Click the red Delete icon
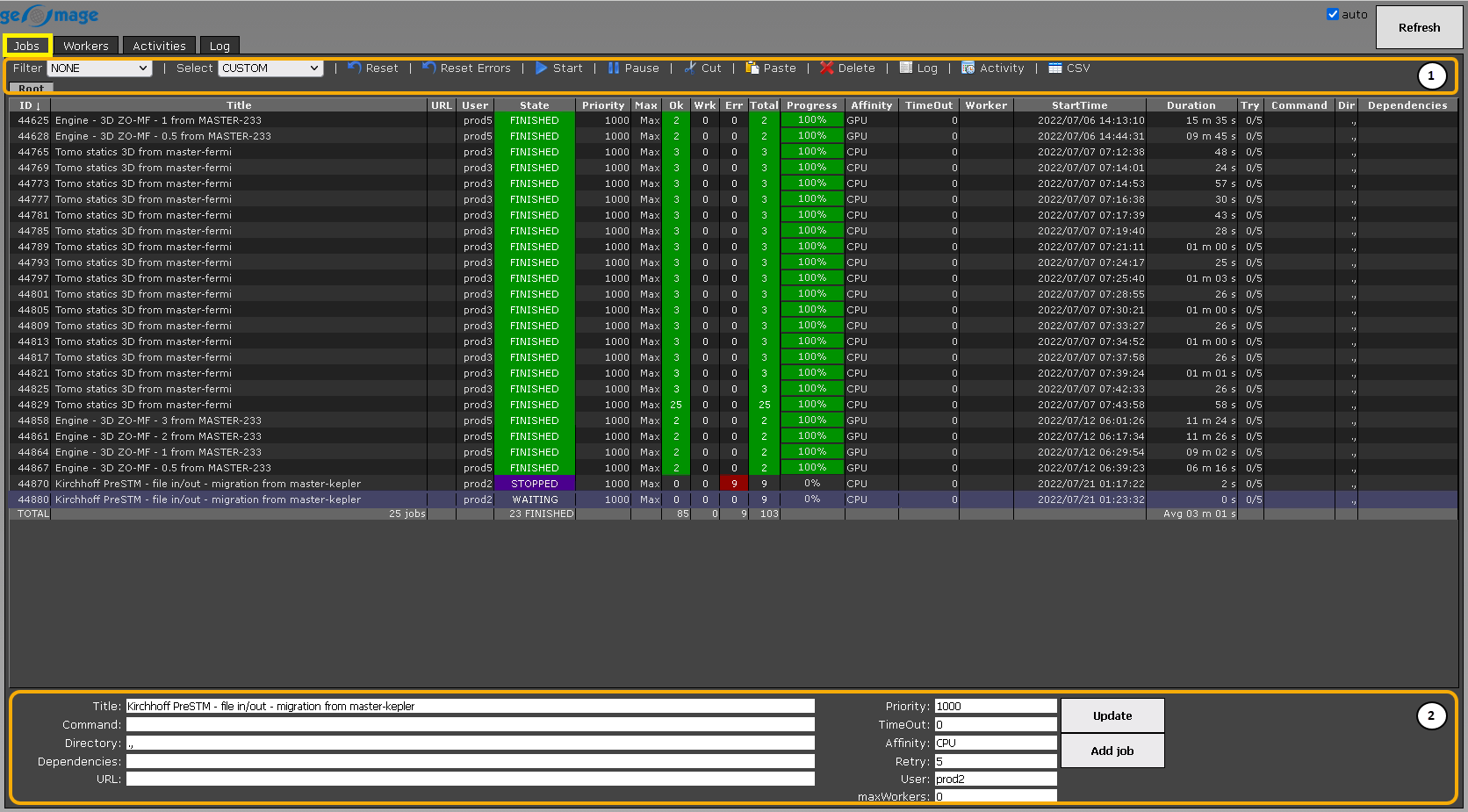 (x=826, y=68)
